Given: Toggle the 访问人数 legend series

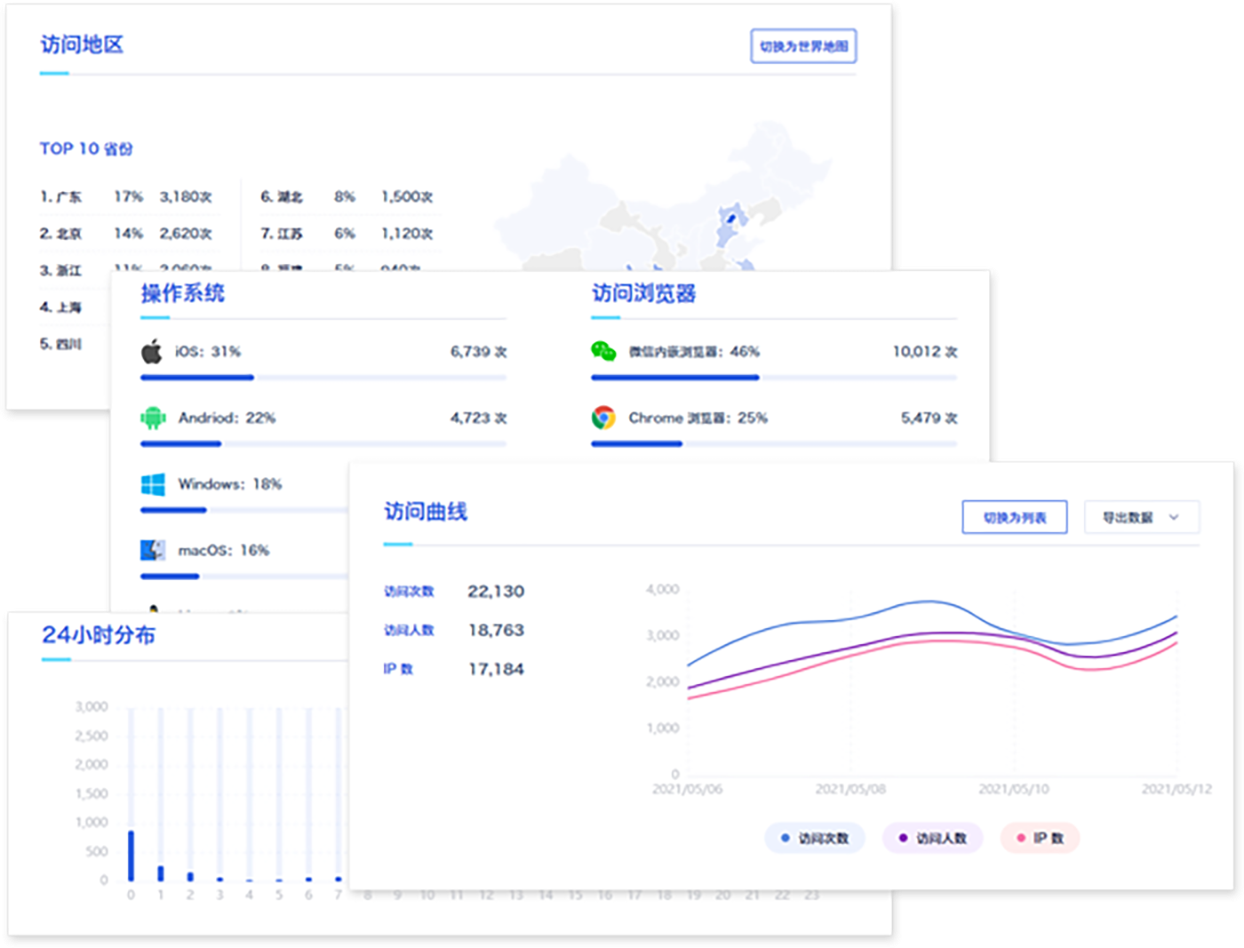Looking at the screenshot, I should 932,838.
